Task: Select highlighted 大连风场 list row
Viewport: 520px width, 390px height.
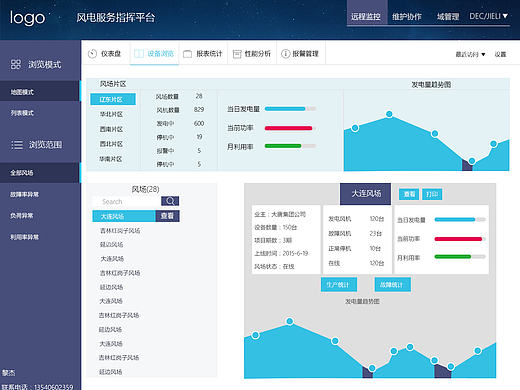Action: click(x=124, y=216)
